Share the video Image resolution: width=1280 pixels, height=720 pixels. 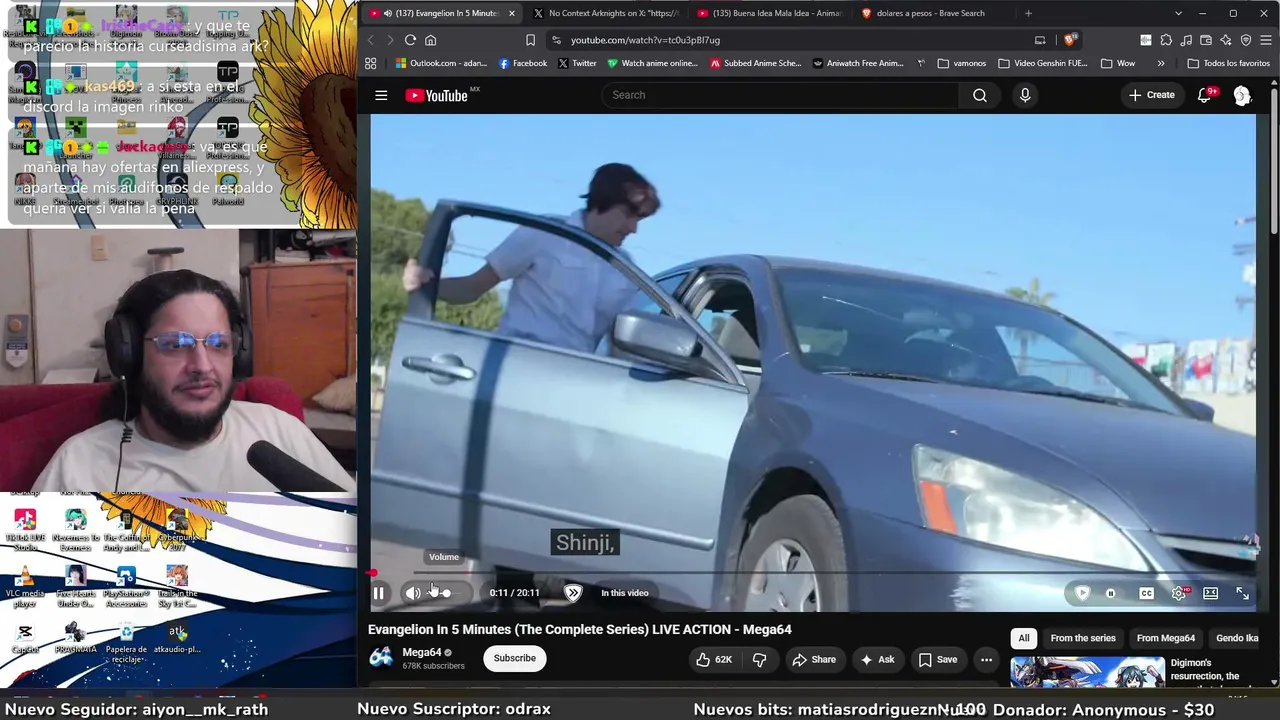coord(814,659)
